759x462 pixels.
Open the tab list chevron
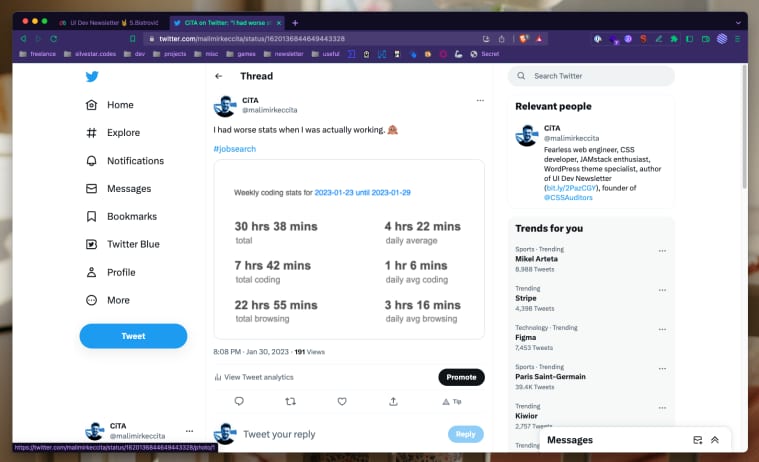pyautogui.click(x=738, y=23)
